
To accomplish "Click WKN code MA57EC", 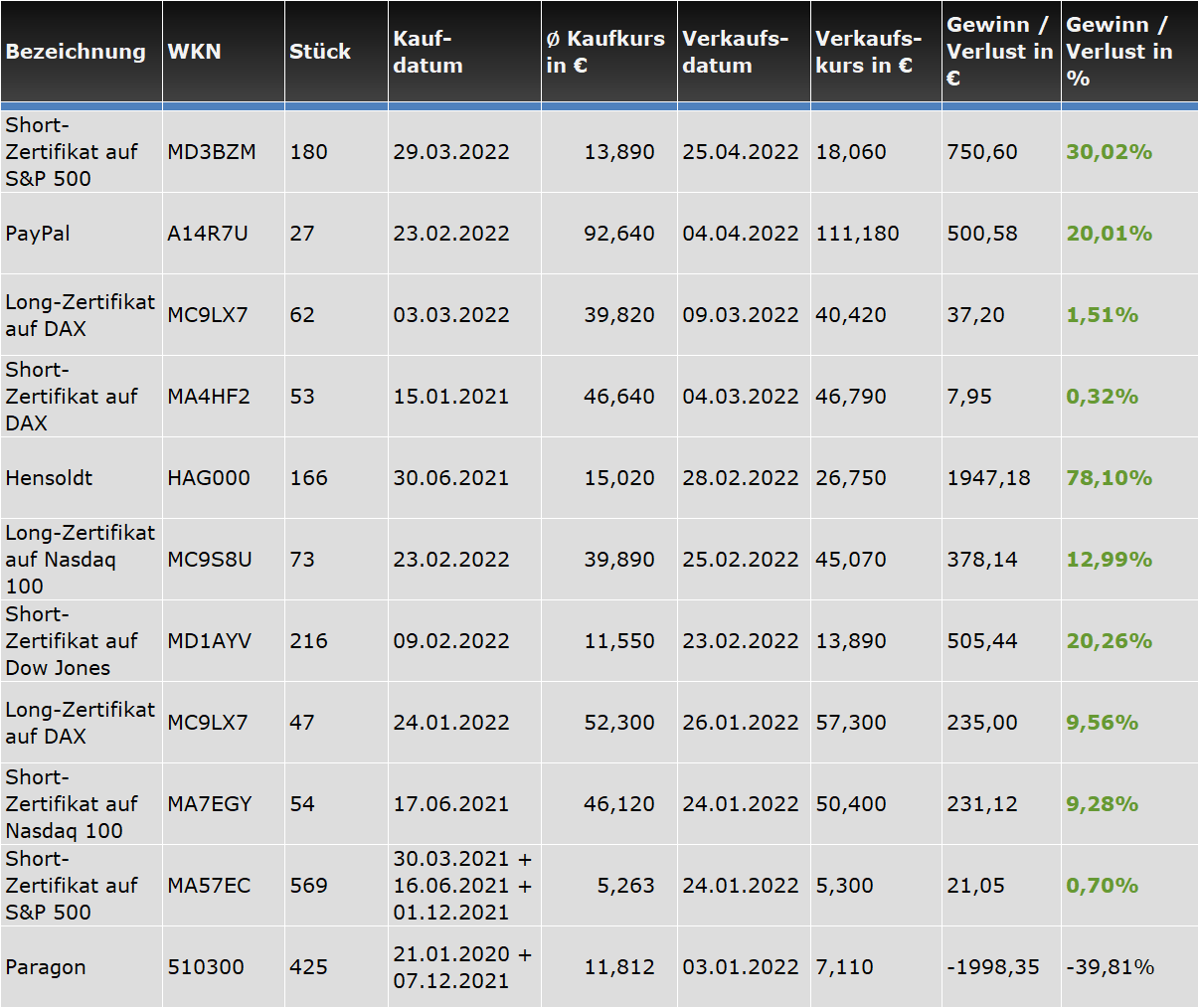I will [209, 886].
